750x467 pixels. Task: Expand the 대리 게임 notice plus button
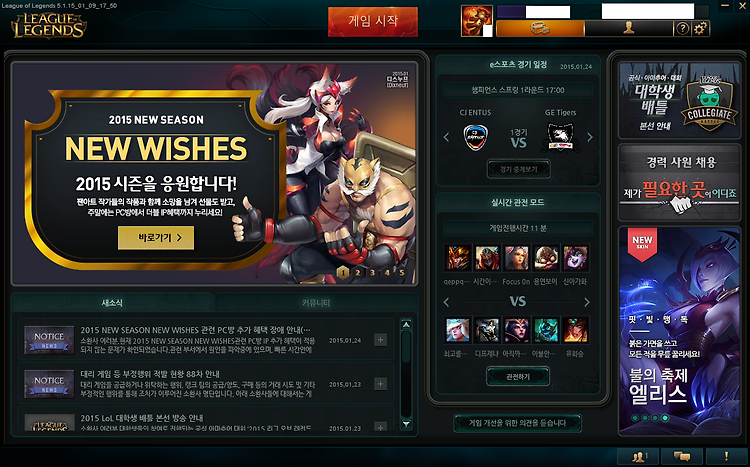(380, 384)
